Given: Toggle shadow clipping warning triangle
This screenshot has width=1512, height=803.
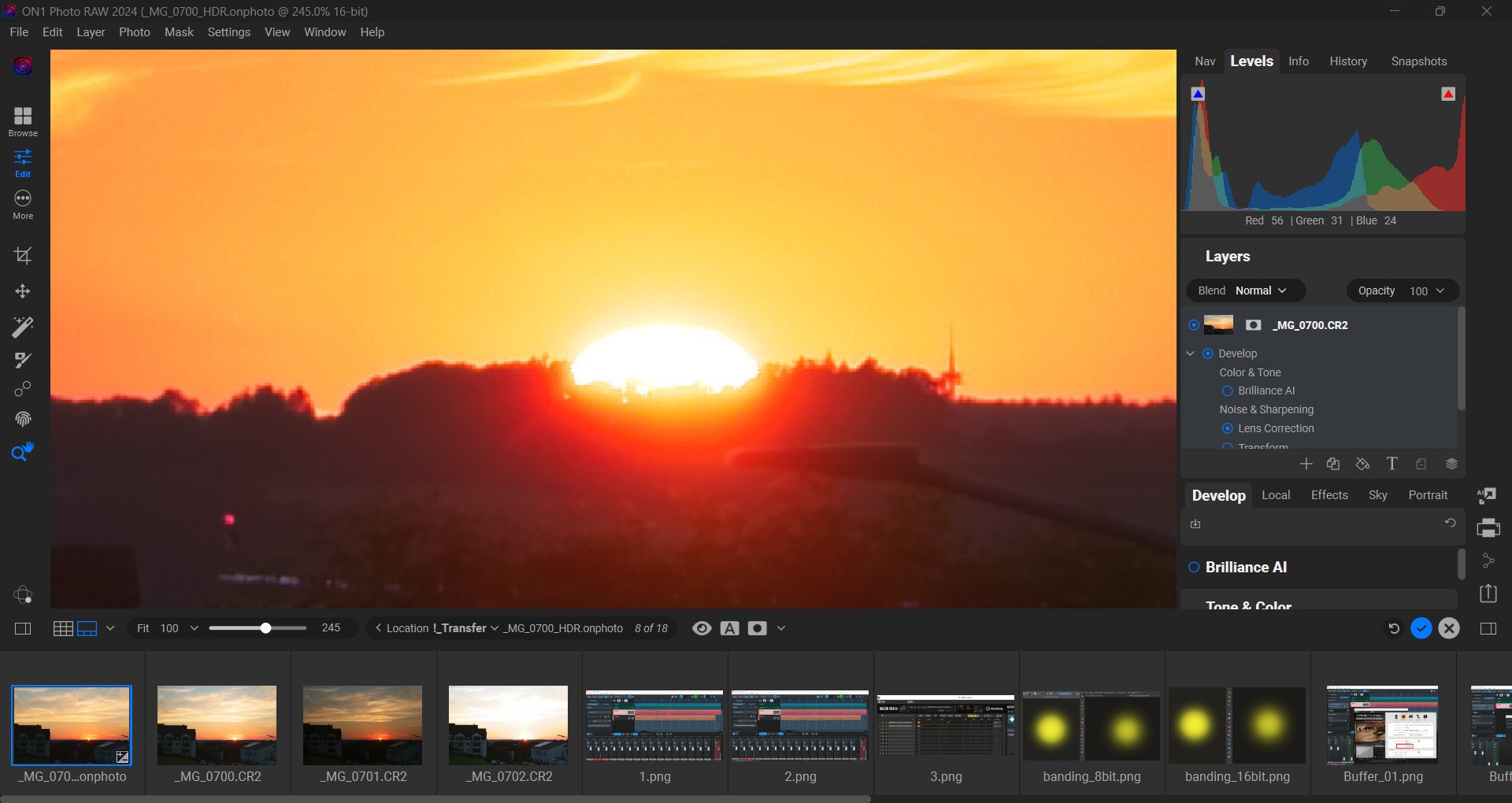Looking at the screenshot, I should tap(1198, 94).
